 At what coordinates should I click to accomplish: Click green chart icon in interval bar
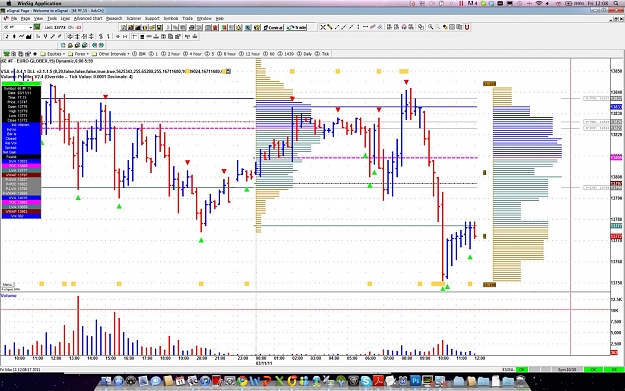(x=7, y=54)
